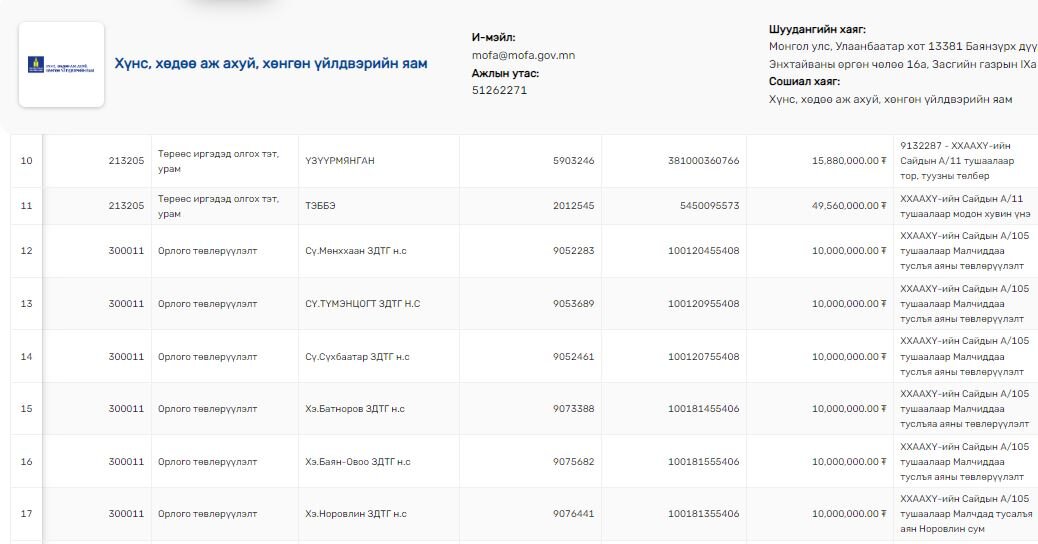
Task: Open the ministry name heading link
Action: (270, 64)
